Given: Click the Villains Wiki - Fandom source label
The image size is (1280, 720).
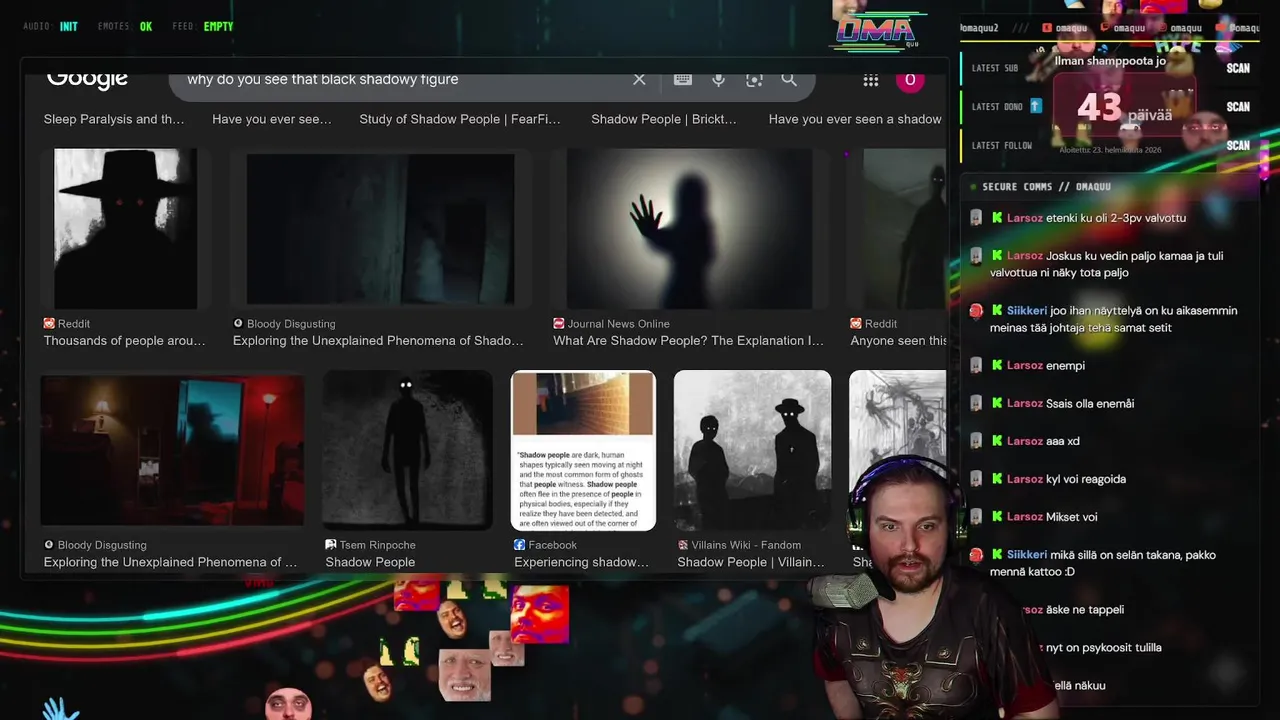Looking at the screenshot, I should (746, 545).
